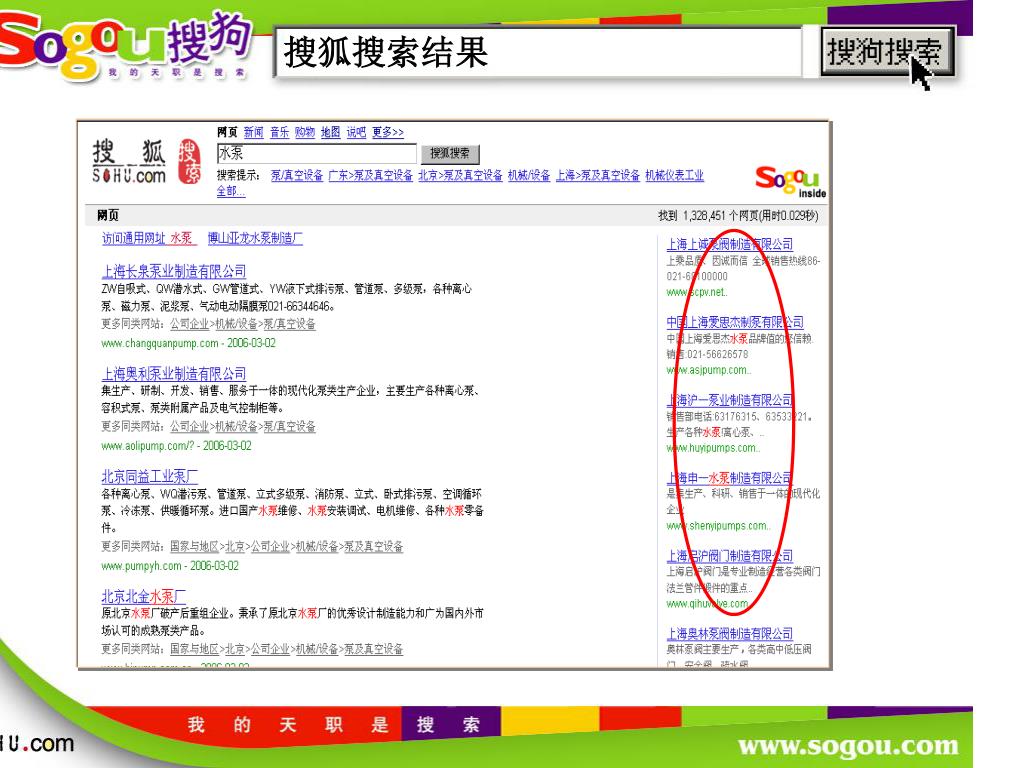Open sponsored link 上海申一水泵制造有限公司
1024x768 pixels.
729,478
